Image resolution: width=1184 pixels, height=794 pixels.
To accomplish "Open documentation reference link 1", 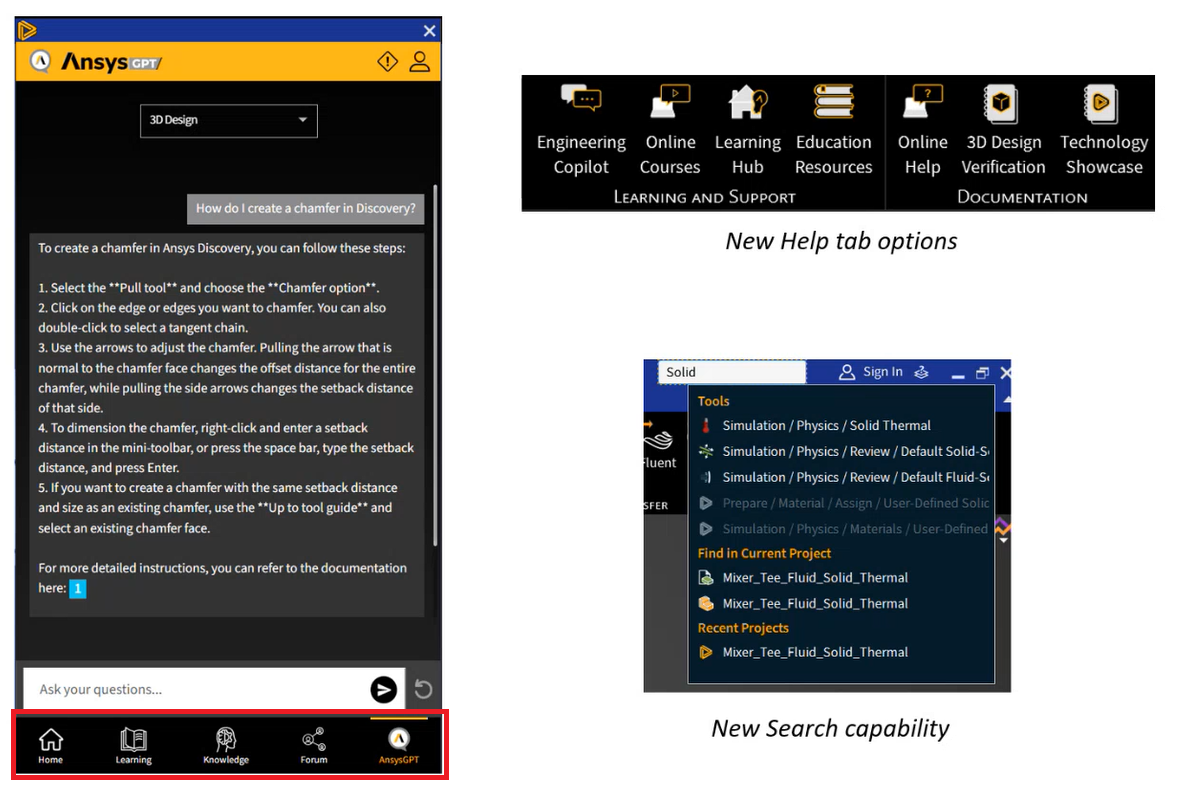I will pyautogui.click(x=78, y=589).
